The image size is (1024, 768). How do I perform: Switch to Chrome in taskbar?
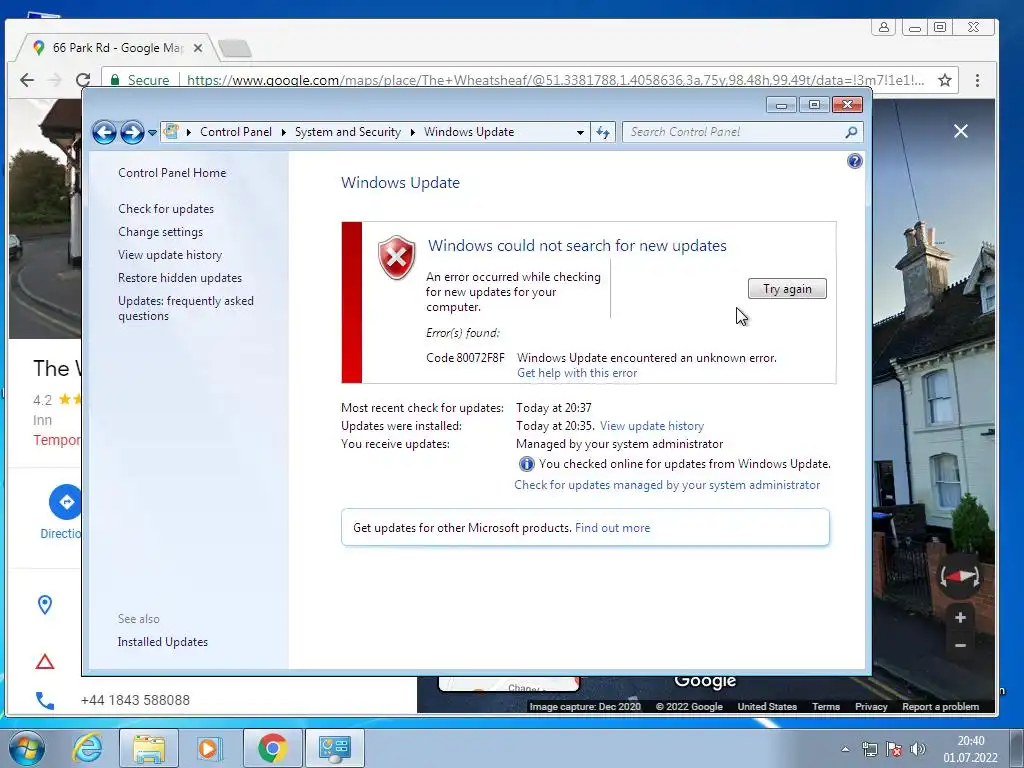pyautogui.click(x=272, y=748)
